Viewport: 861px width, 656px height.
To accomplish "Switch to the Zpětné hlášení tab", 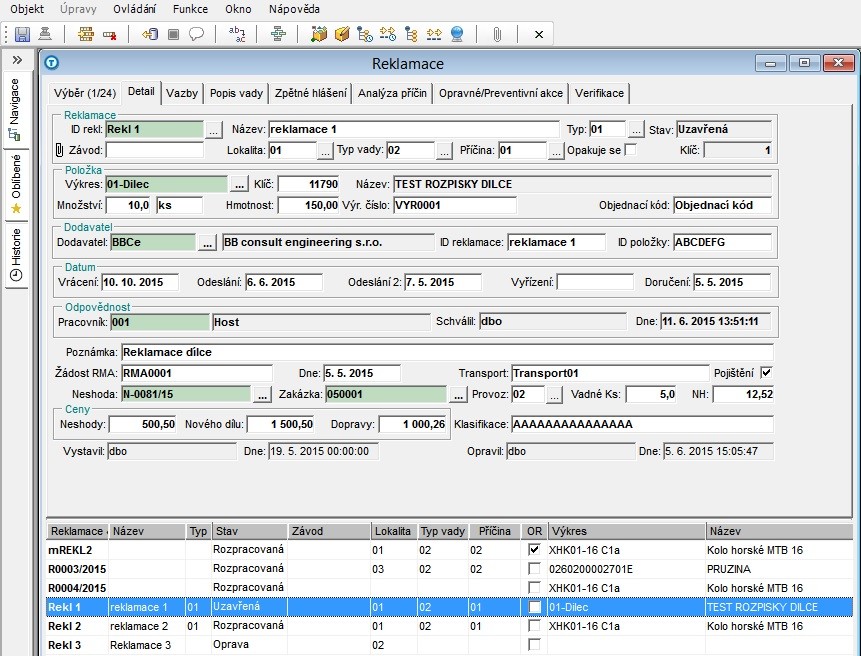I will 311,93.
